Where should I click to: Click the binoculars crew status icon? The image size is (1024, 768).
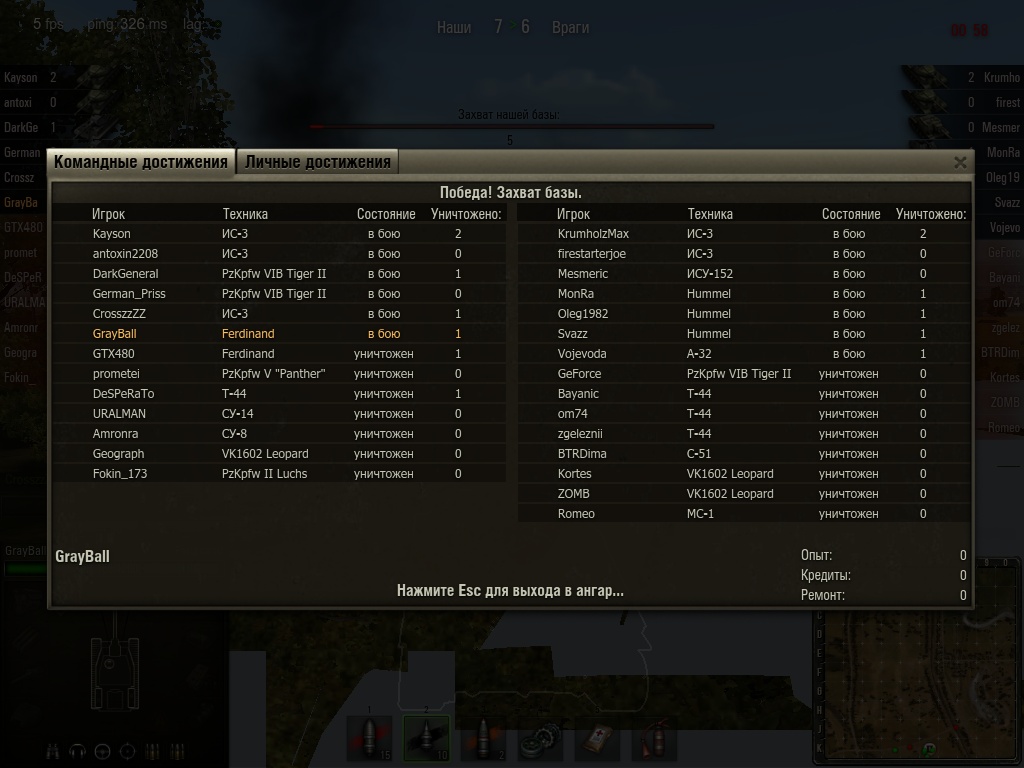[x=52, y=752]
